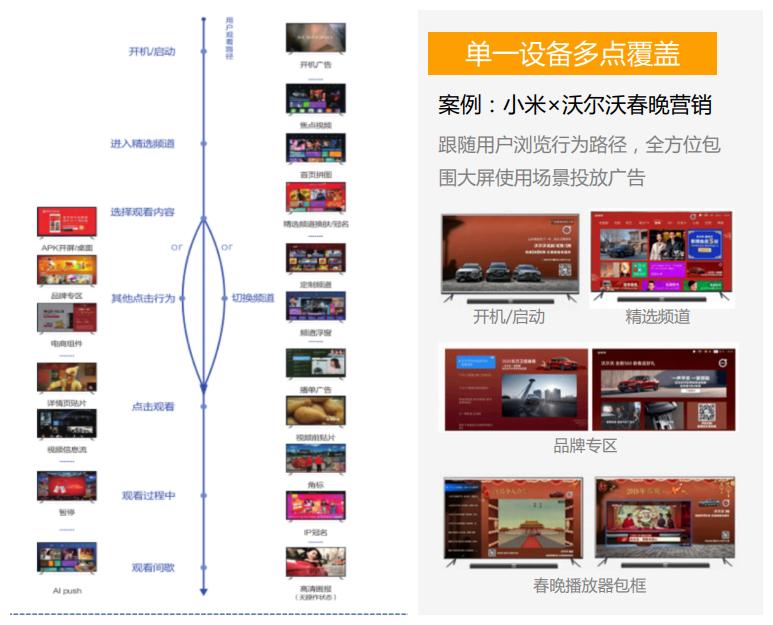Click the 其他点击行为 label
This screenshot has height=625, width=773.
point(143,298)
